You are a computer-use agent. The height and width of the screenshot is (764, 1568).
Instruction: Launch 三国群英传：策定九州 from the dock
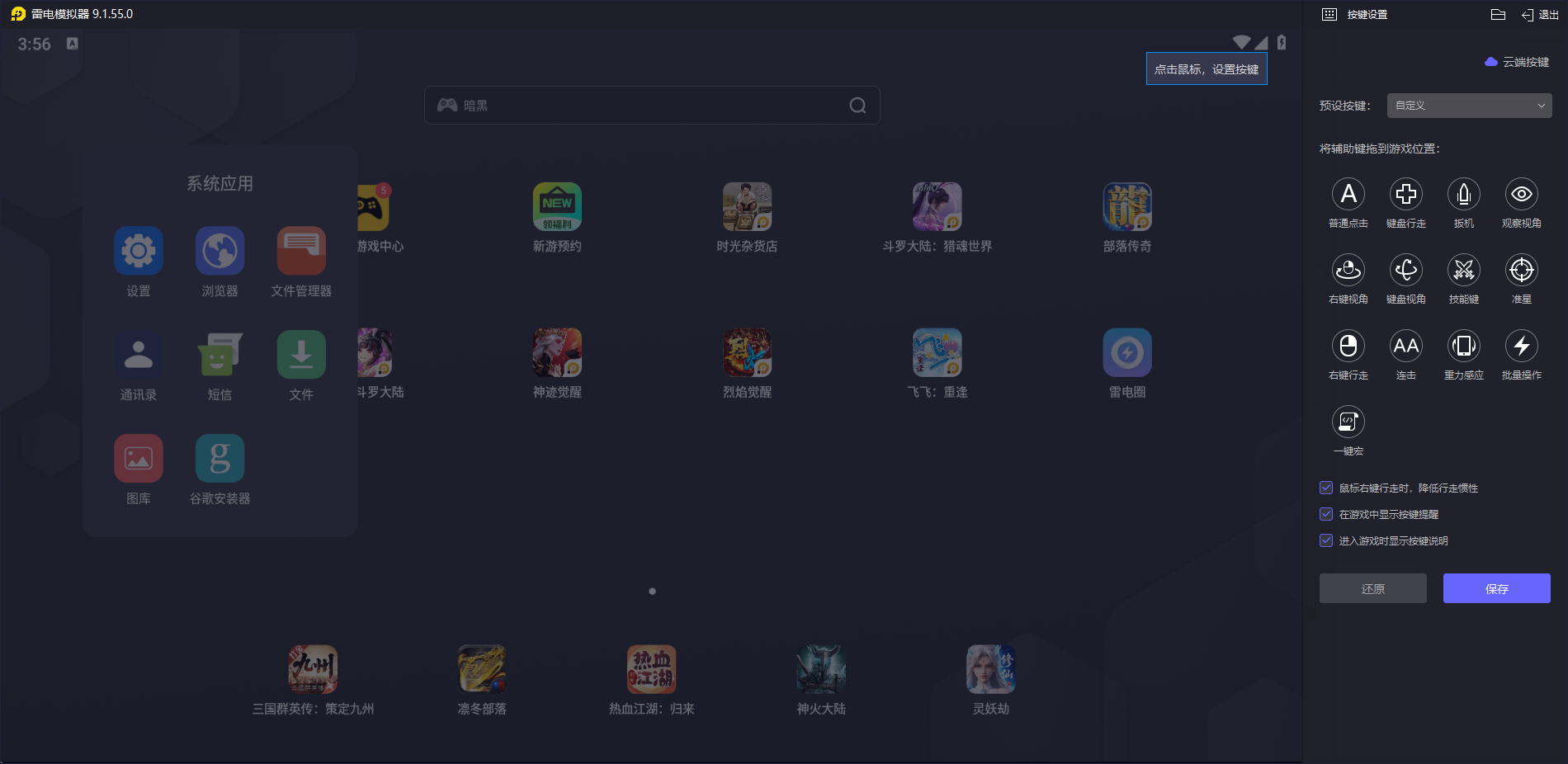[313, 669]
